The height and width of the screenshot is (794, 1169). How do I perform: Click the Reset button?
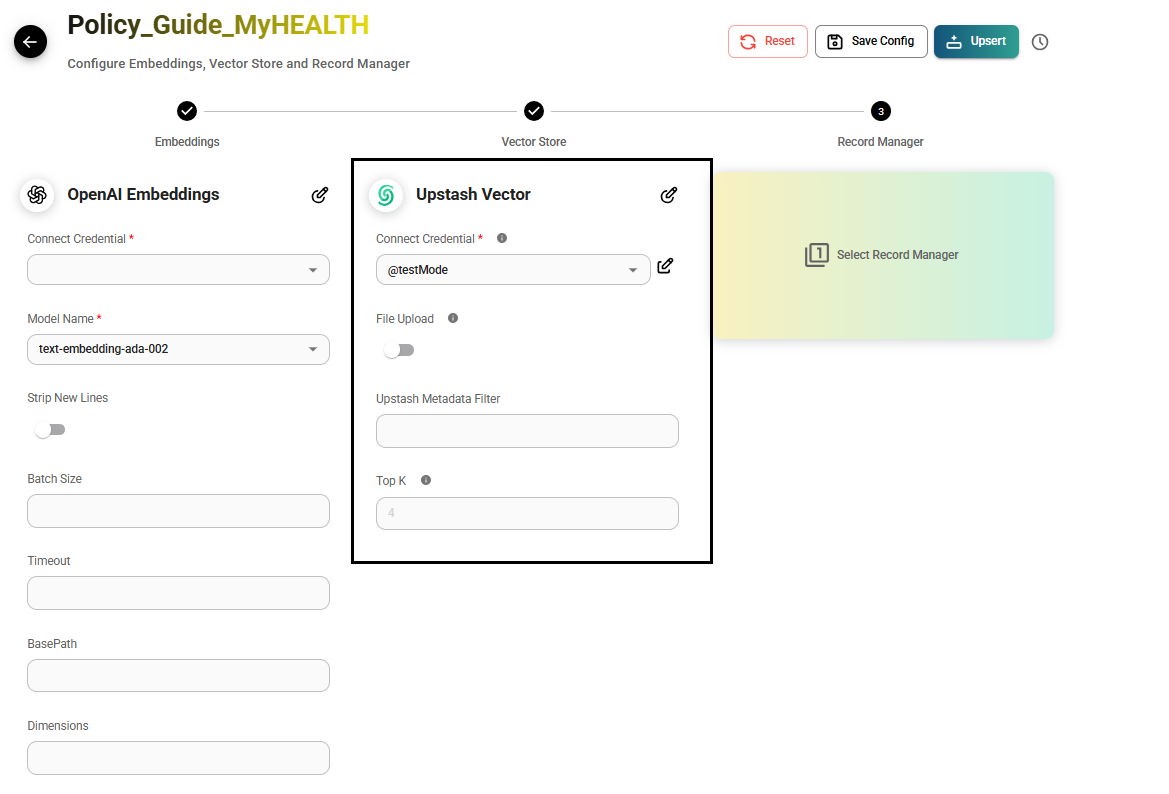click(767, 42)
